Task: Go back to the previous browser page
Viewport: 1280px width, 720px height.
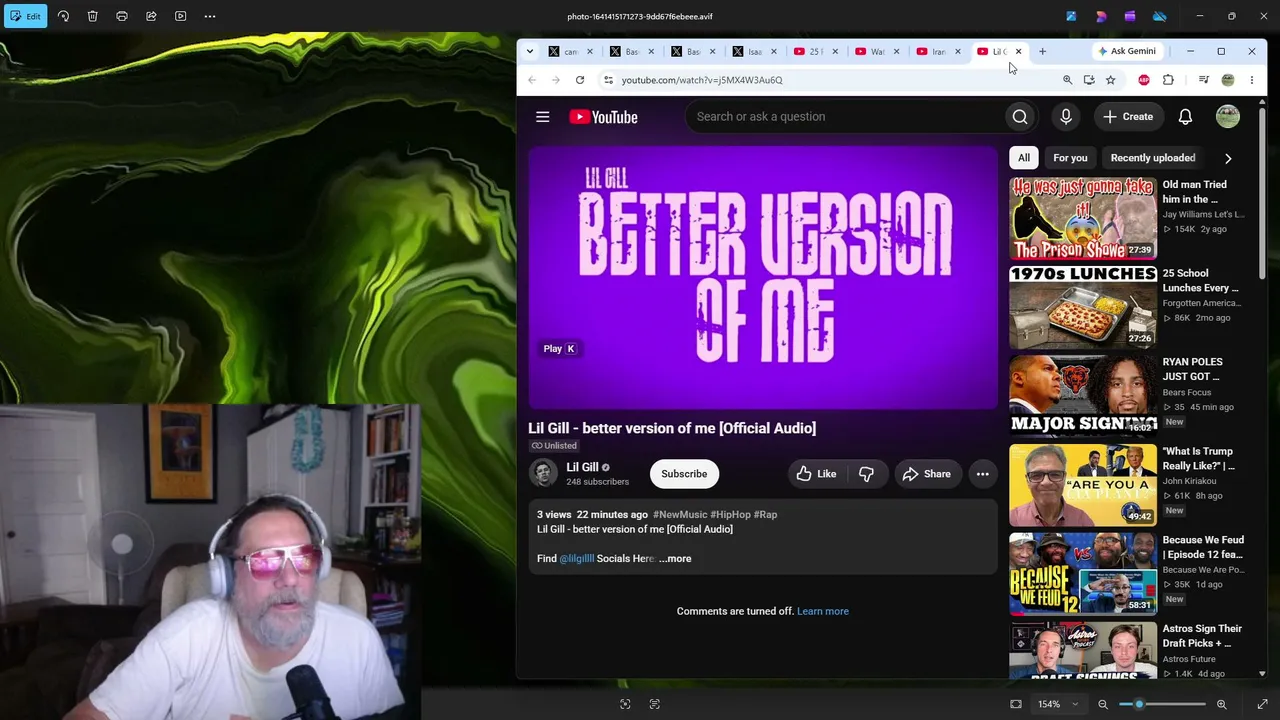Action: pos(532,80)
